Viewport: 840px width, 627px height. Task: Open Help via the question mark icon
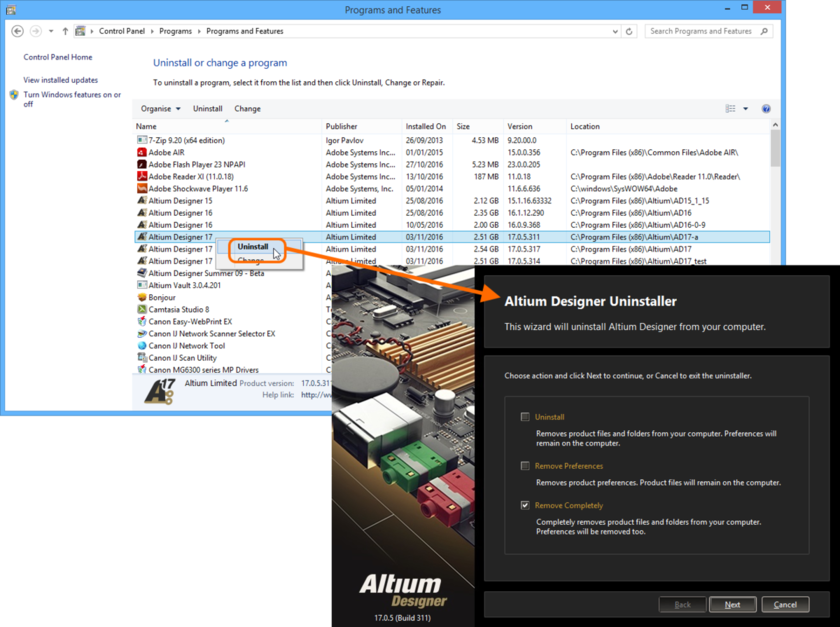(765, 108)
